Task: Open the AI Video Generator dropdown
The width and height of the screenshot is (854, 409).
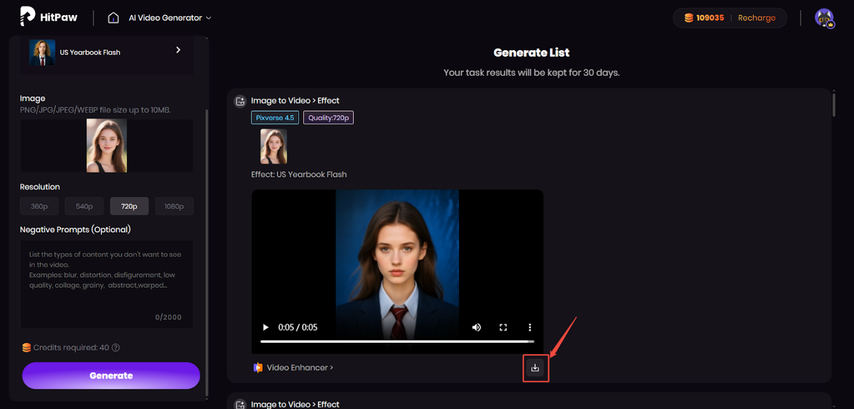Action: click(172, 18)
